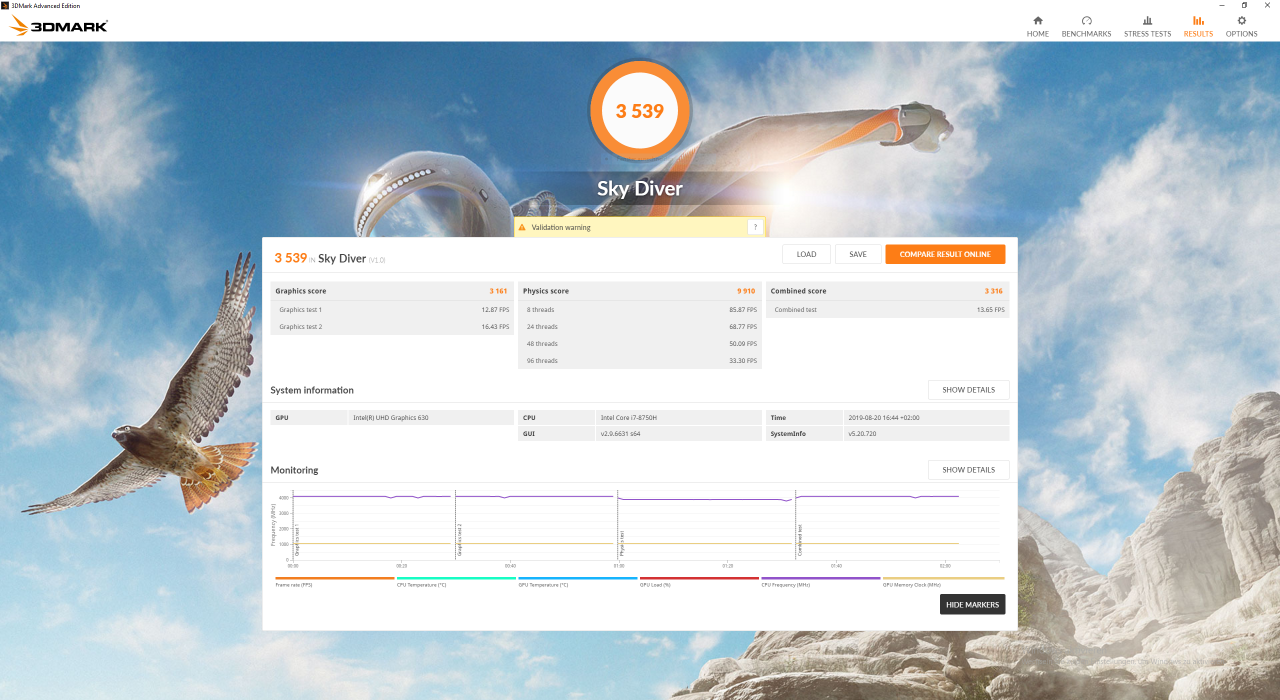The width and height of the screenshot is (1280, 700).
Task: Show details for Monitoring section
Action: [968, 470]
